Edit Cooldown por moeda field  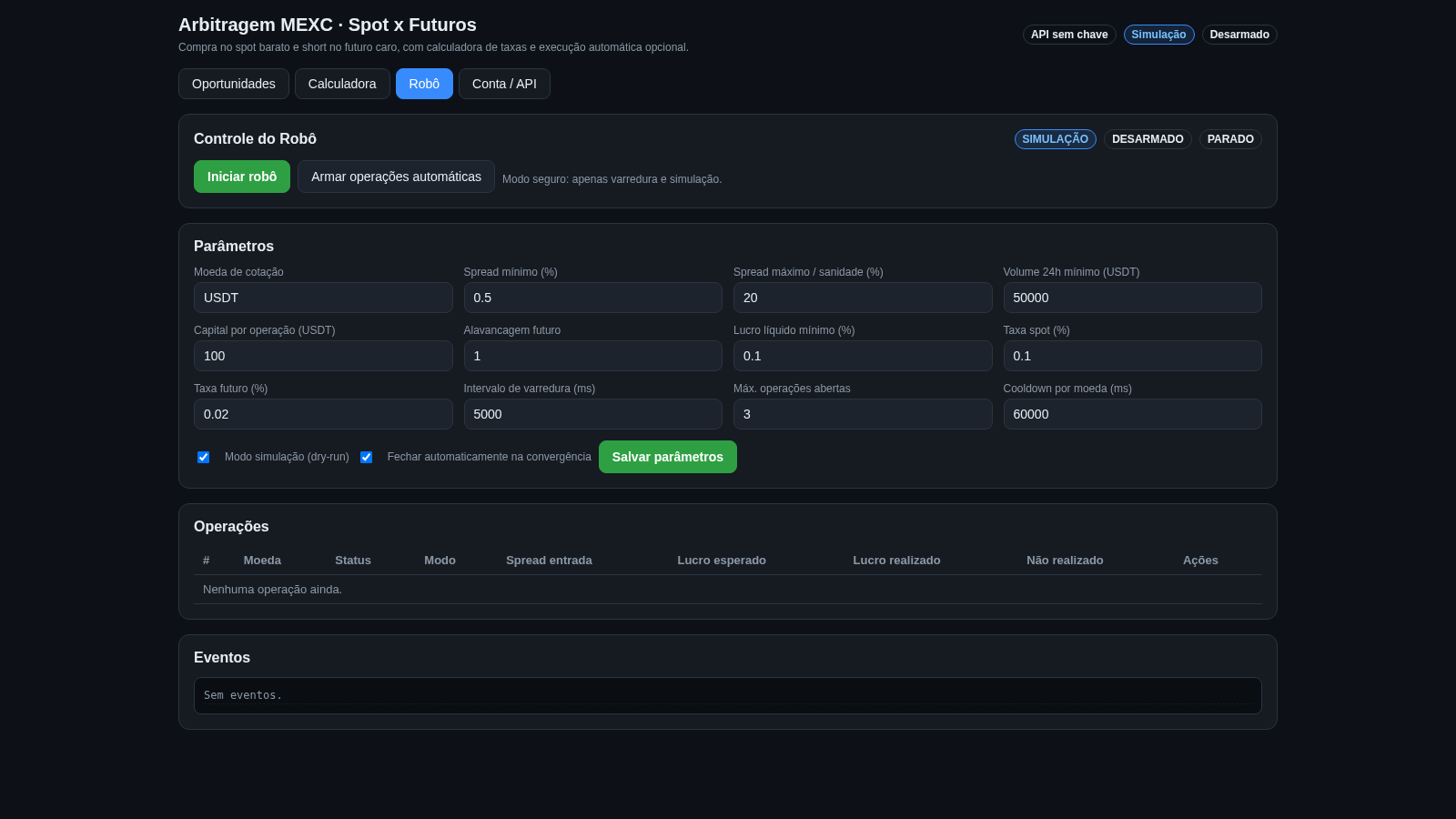1133,414
